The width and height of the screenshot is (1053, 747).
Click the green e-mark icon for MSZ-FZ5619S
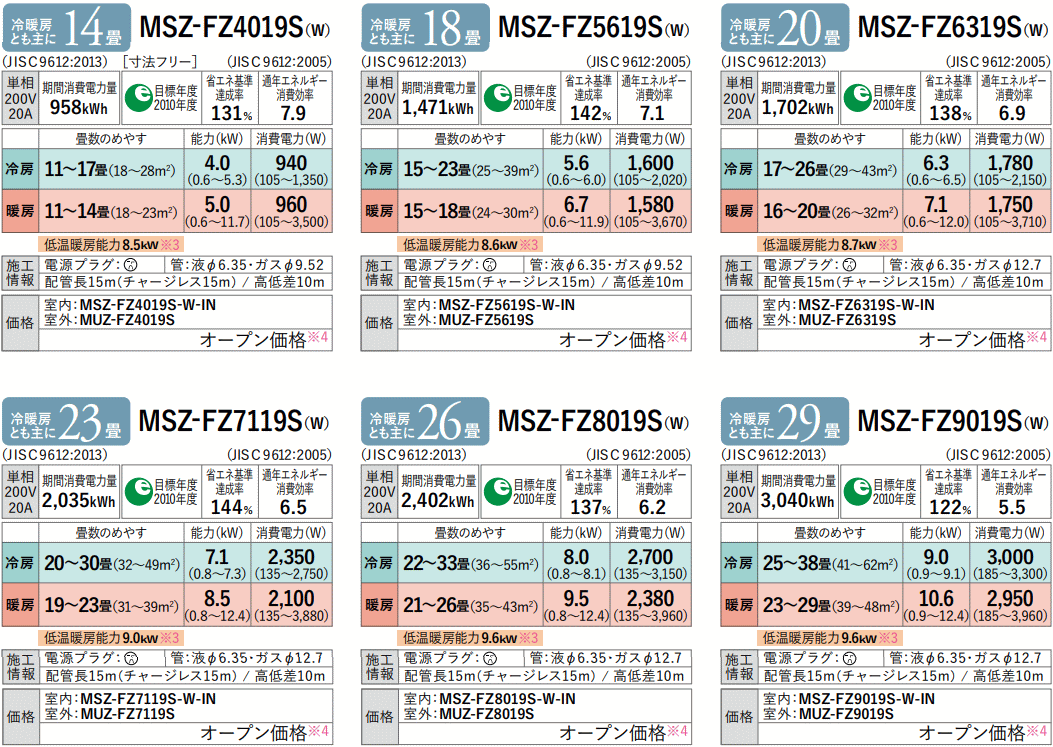498,97
